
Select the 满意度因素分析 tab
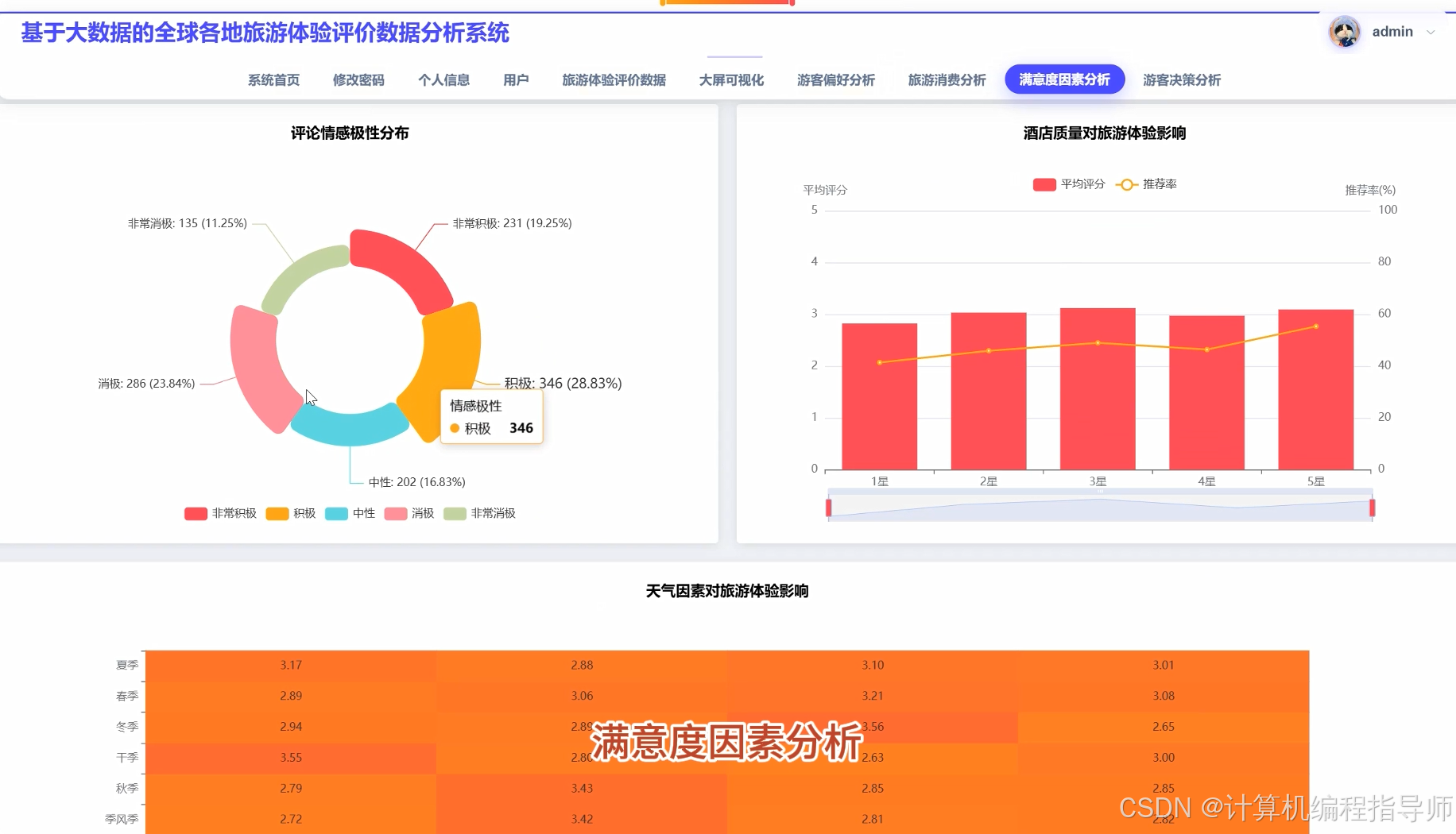click(1063, 79)
